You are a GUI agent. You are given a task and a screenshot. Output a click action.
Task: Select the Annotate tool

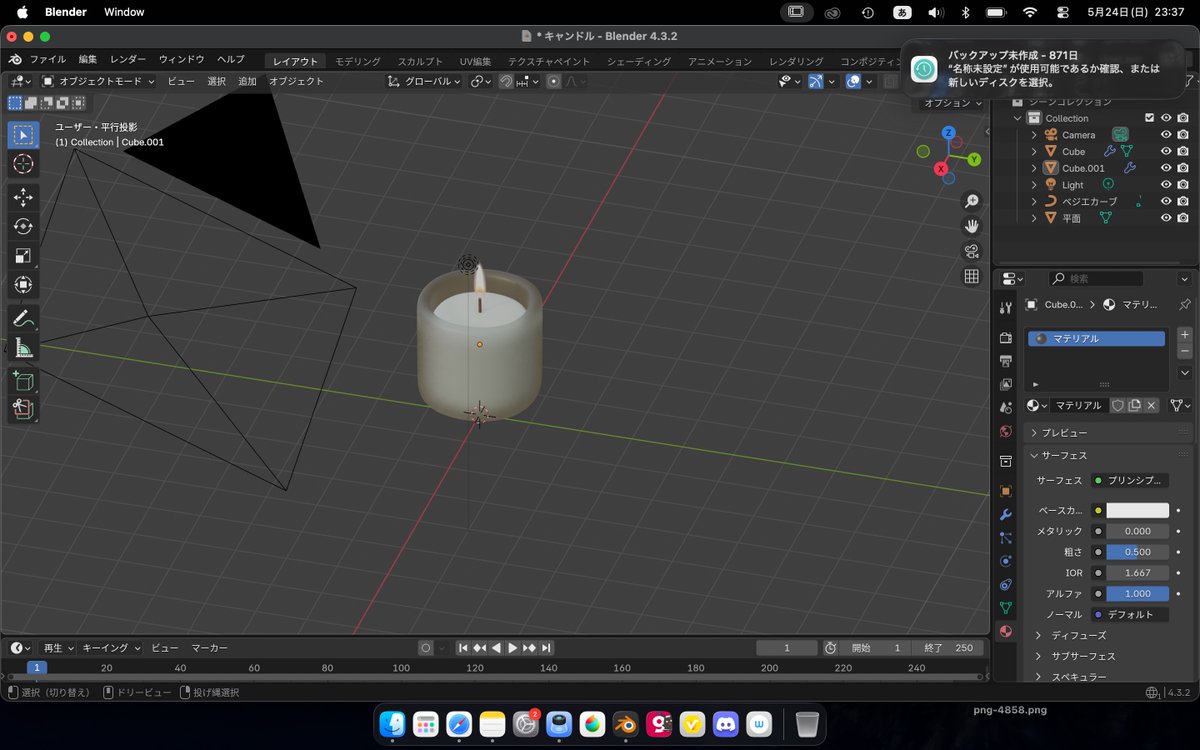point(23,319)
